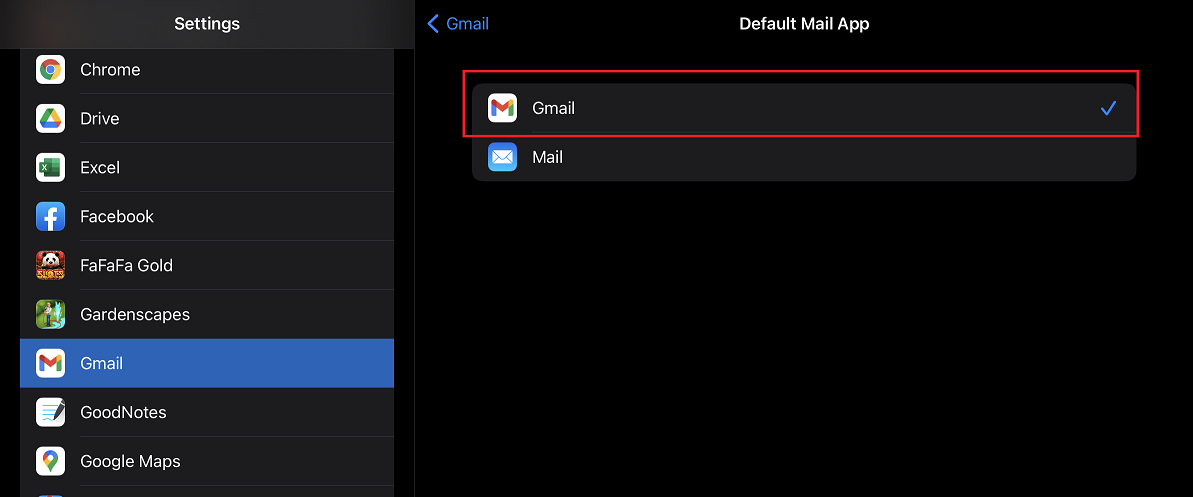
Task: Tap the Facebook app icon
Action: coord(50,217)
